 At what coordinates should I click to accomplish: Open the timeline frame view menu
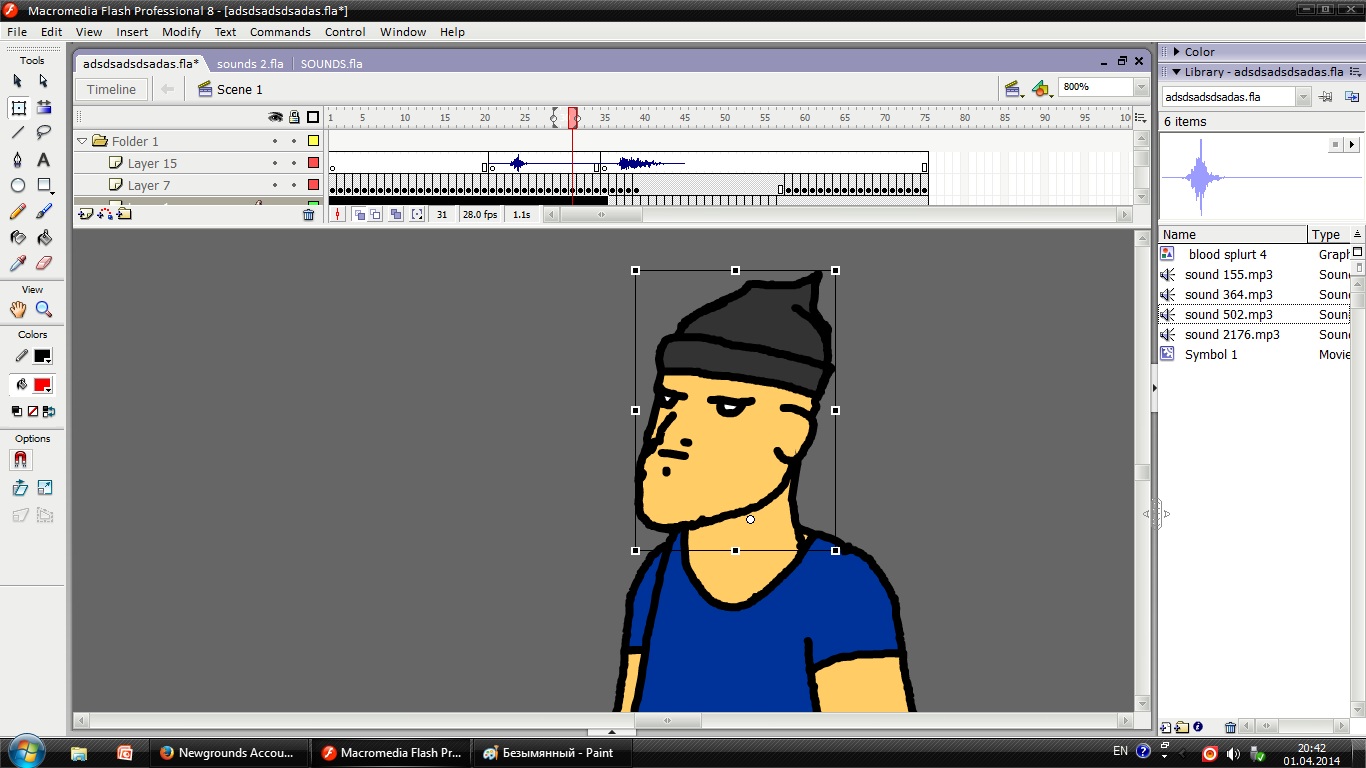click(1141, 118)
